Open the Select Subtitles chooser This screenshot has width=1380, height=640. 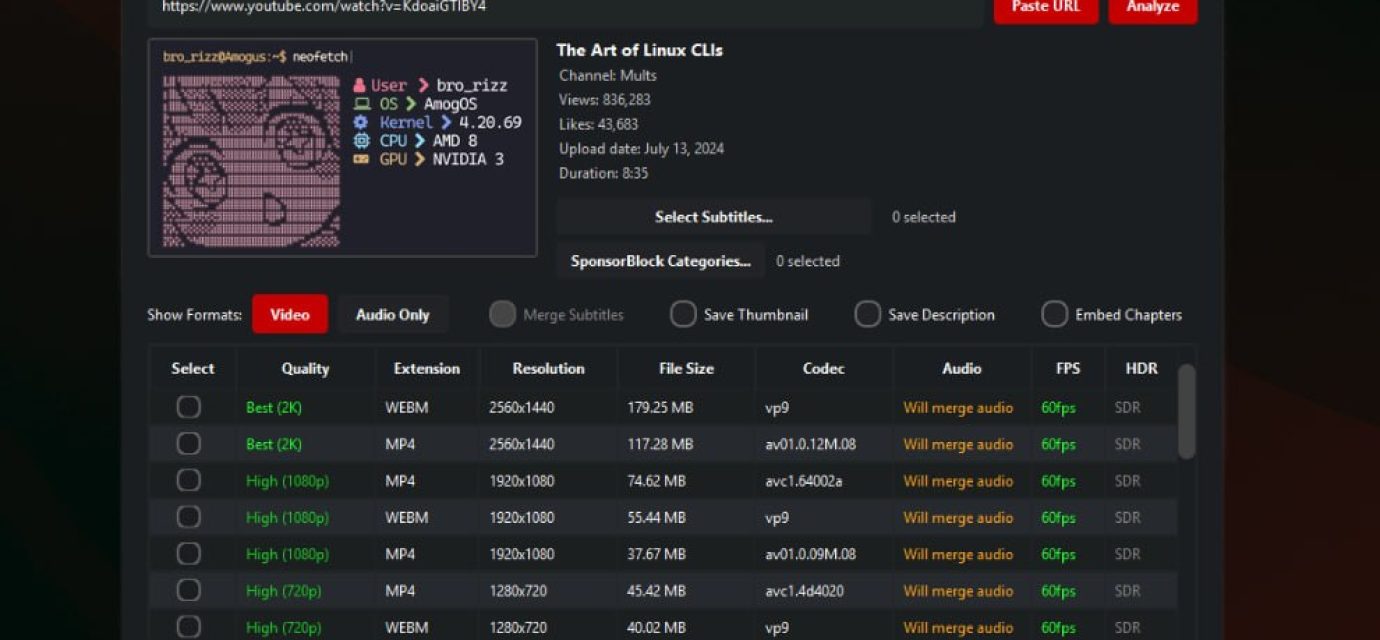coord(713,217)
